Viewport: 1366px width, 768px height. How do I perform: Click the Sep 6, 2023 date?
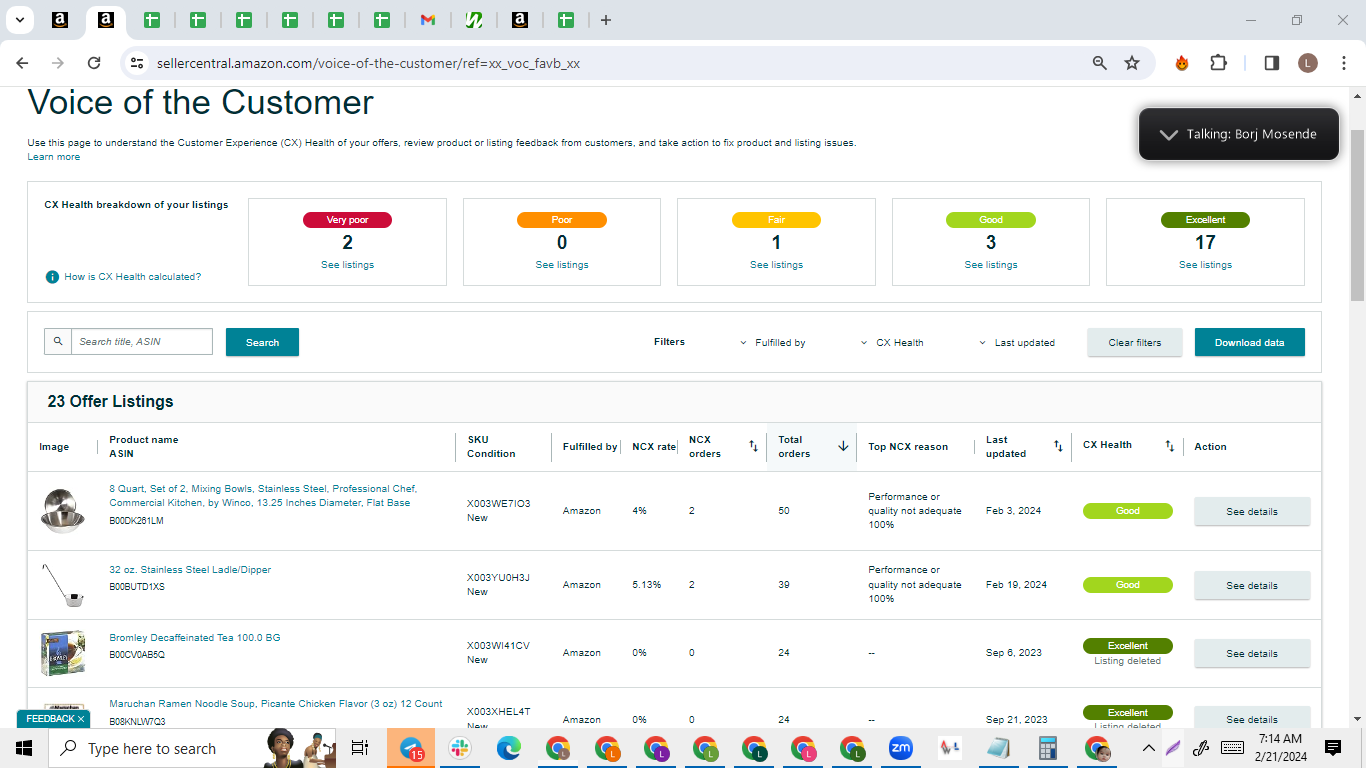pyautogui.click(x=1014, y=653)
